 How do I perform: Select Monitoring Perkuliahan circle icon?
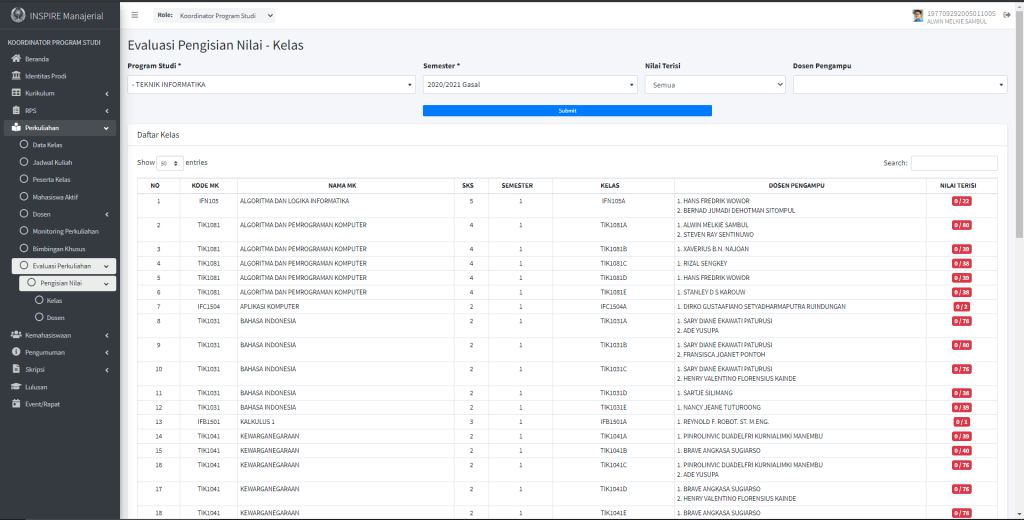click(x=24, y=231)
